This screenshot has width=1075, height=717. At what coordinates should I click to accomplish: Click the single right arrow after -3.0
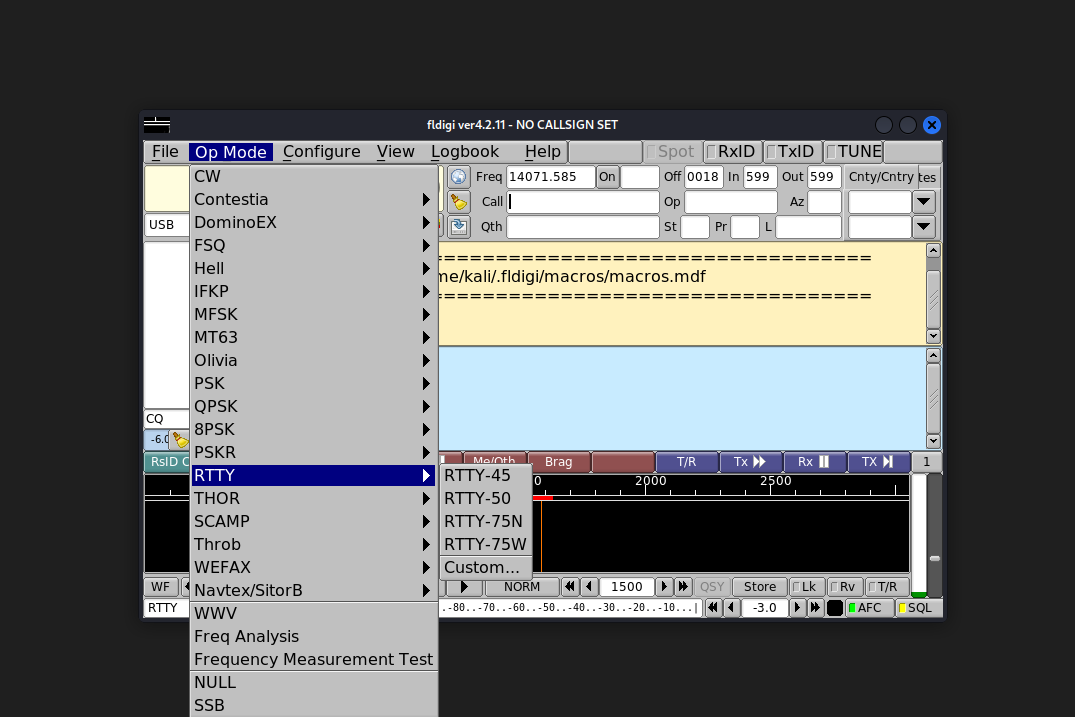point(797,607)
